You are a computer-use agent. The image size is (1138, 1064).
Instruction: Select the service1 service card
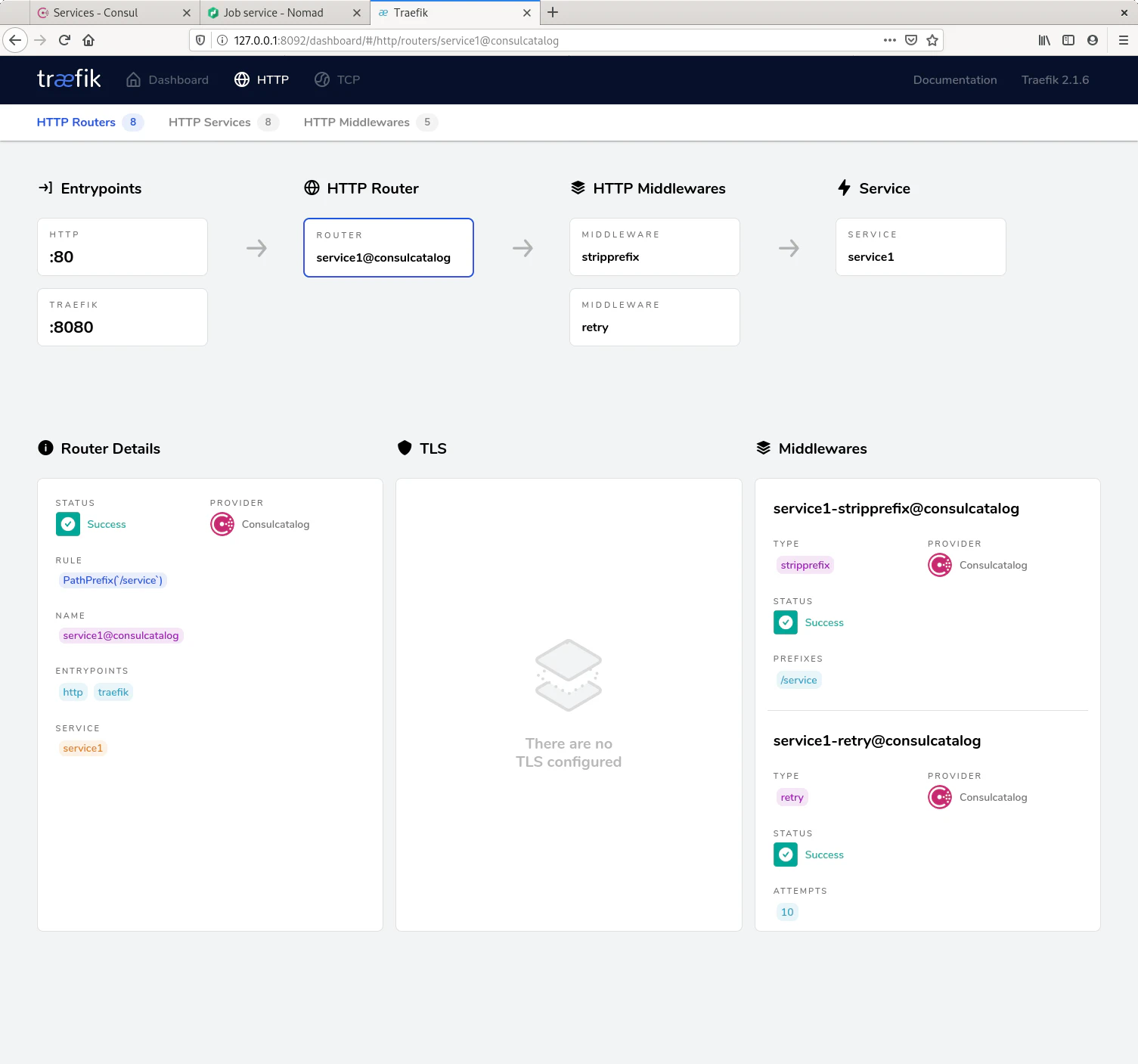[x=920, y=247]
